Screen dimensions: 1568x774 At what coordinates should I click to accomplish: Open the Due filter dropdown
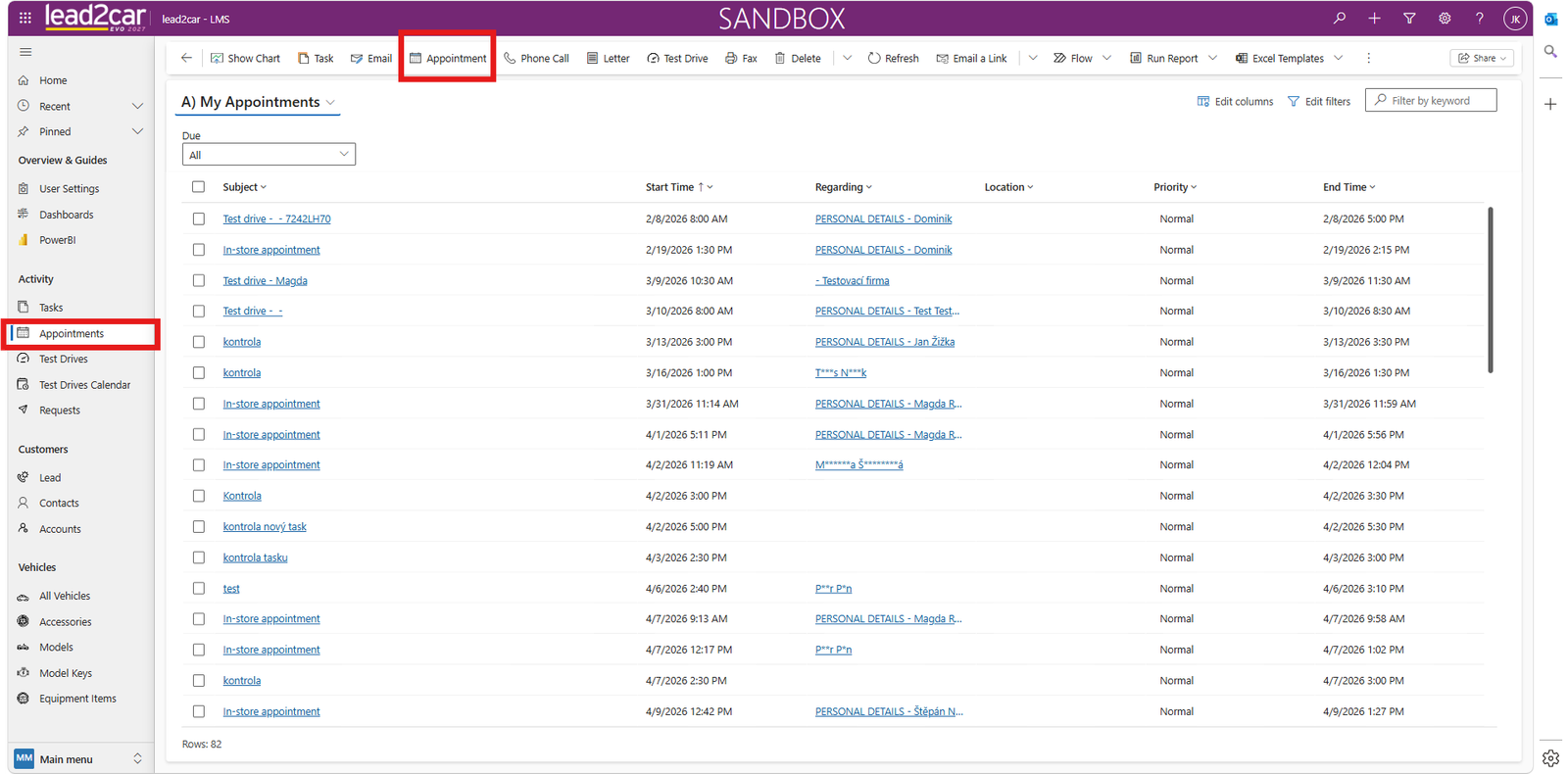(x=269, y=155)
